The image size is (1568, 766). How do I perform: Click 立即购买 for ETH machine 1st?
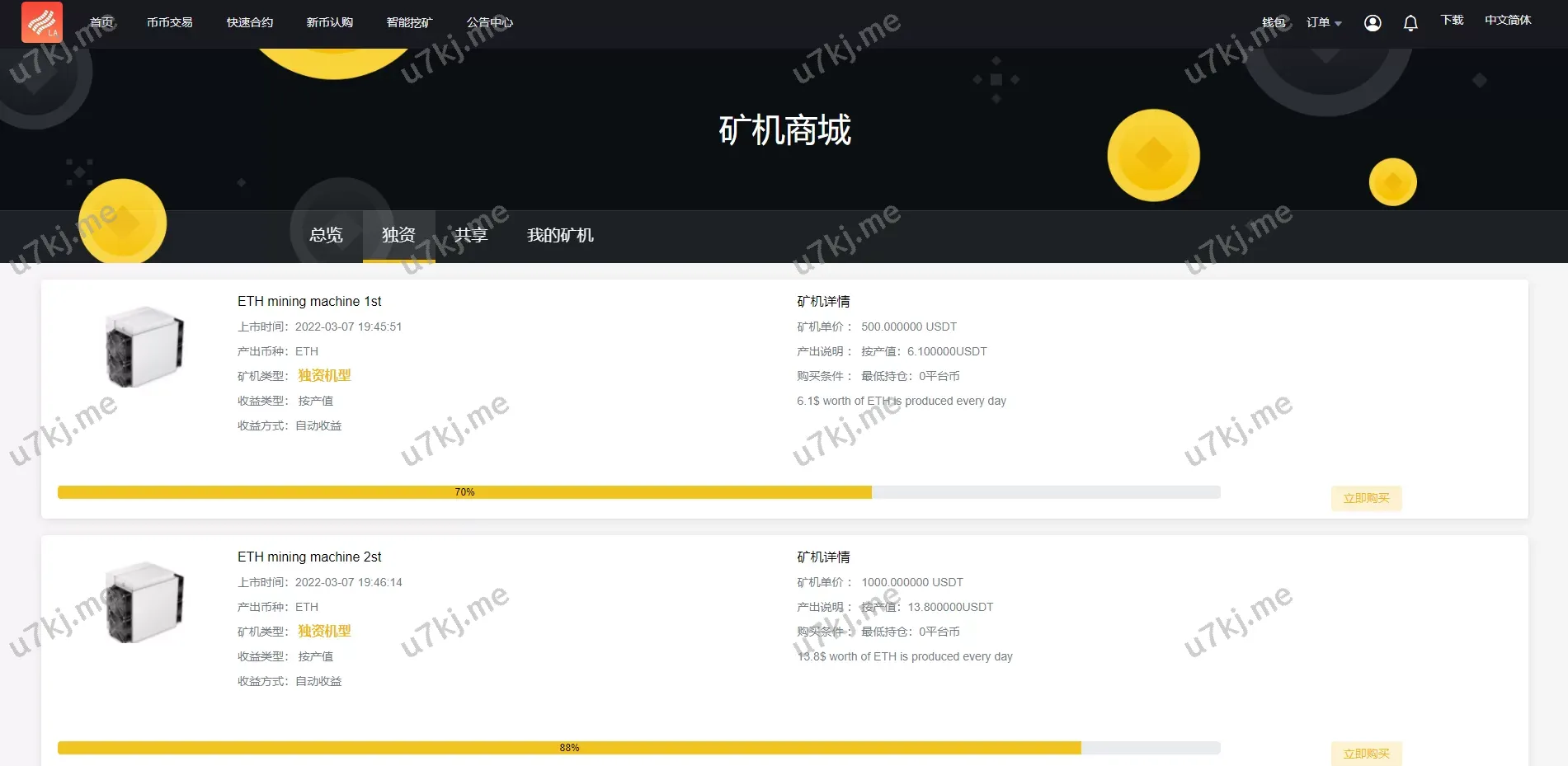click(x=1366, y=498)
